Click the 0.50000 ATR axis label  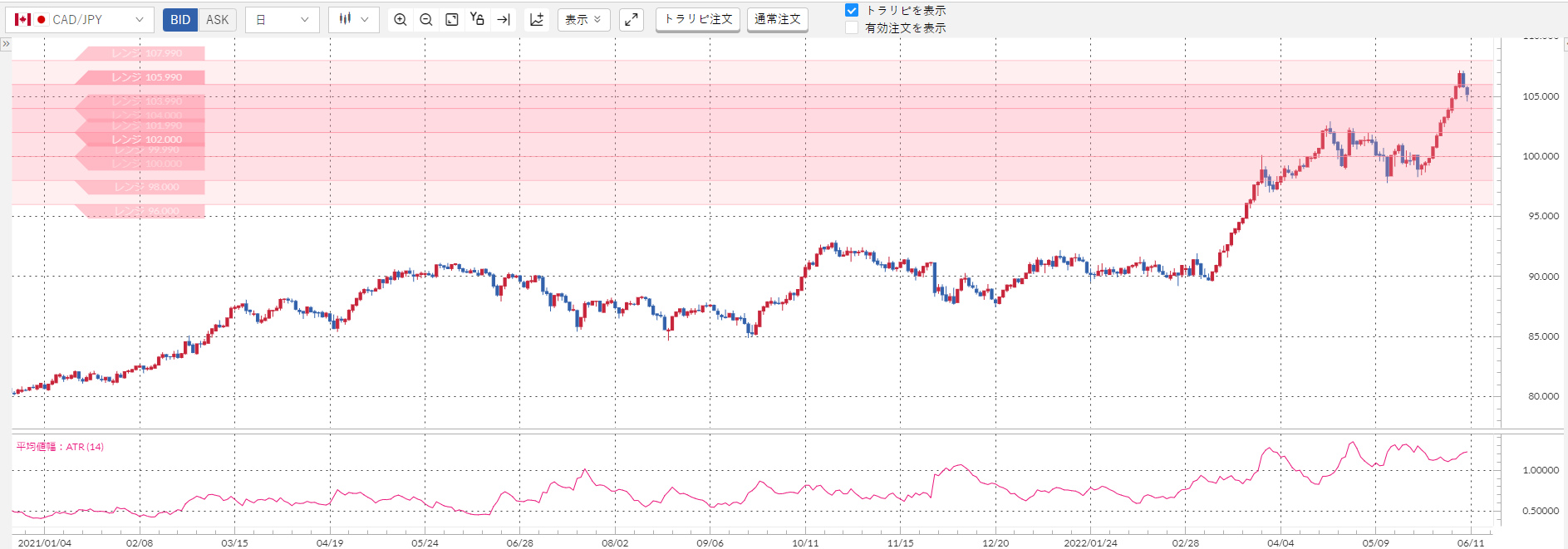point(1541,511)
